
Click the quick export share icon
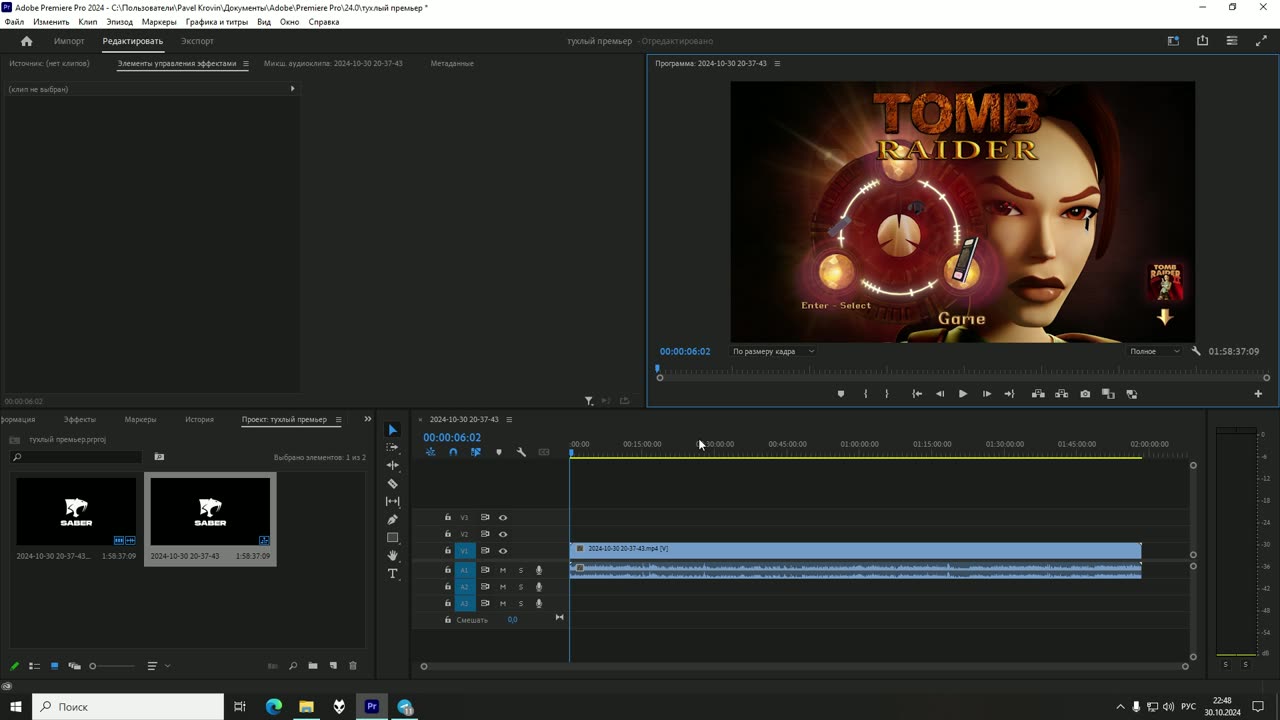click(1202, 41)
